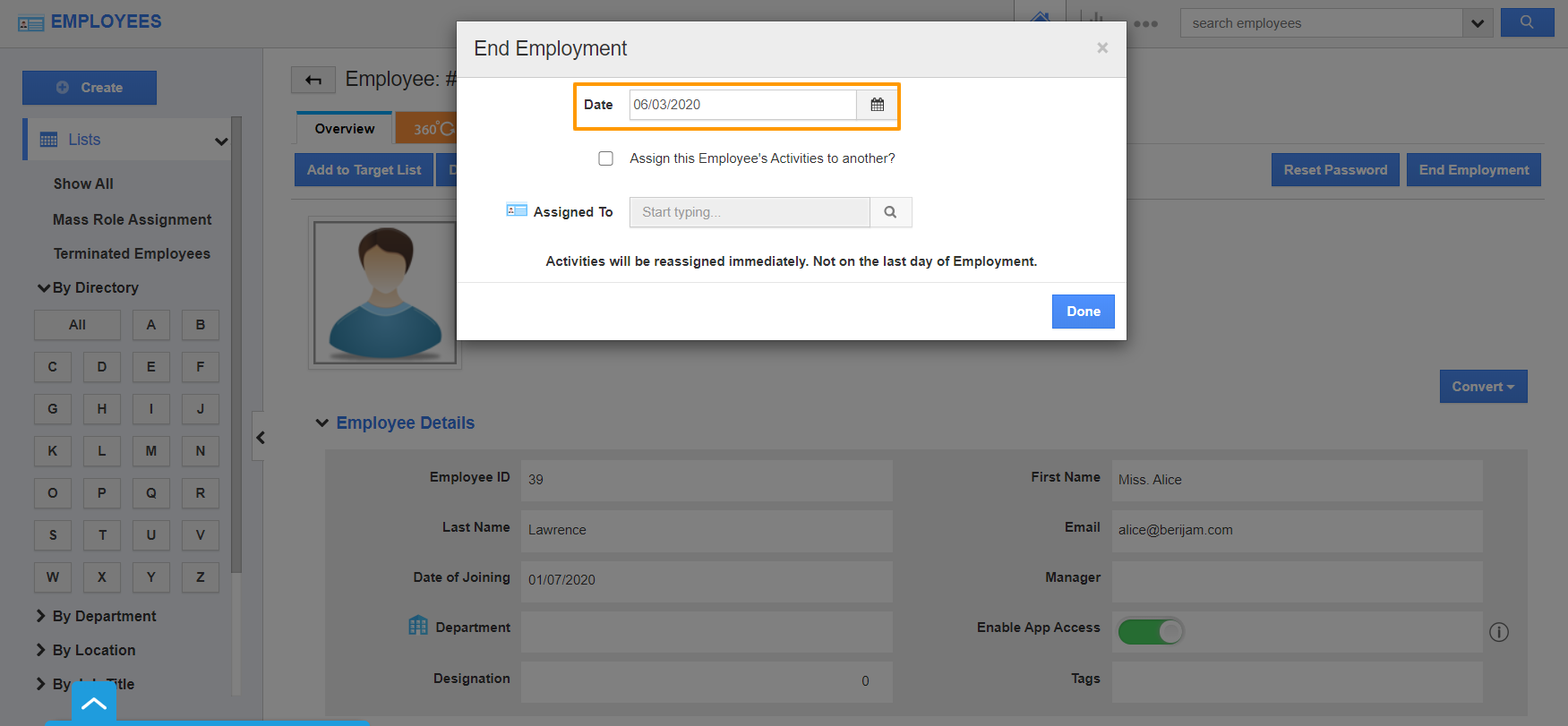Open Terminated Employees list
The height and width of the screenshot is (726, 1568).
[132, 253]
